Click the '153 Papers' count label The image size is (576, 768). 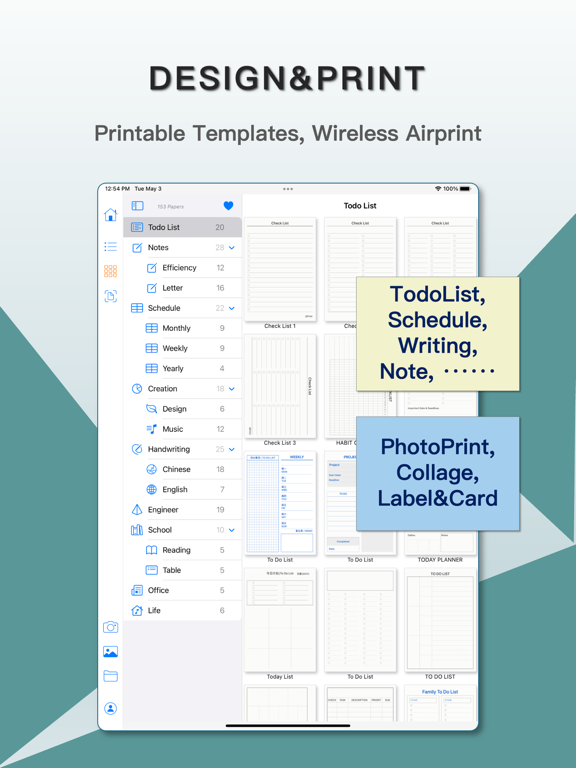pyautogui.click(x=170, y=207)
